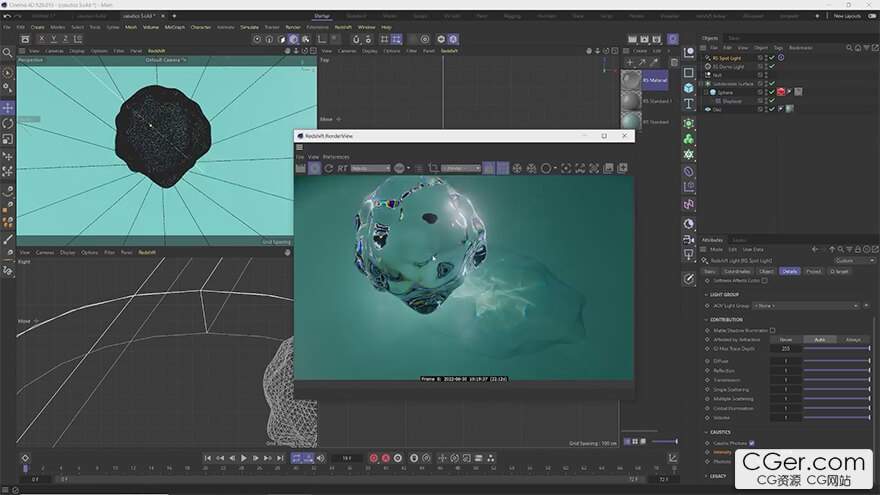Click the search magnifier icon at top left

(x=8, y=52)
